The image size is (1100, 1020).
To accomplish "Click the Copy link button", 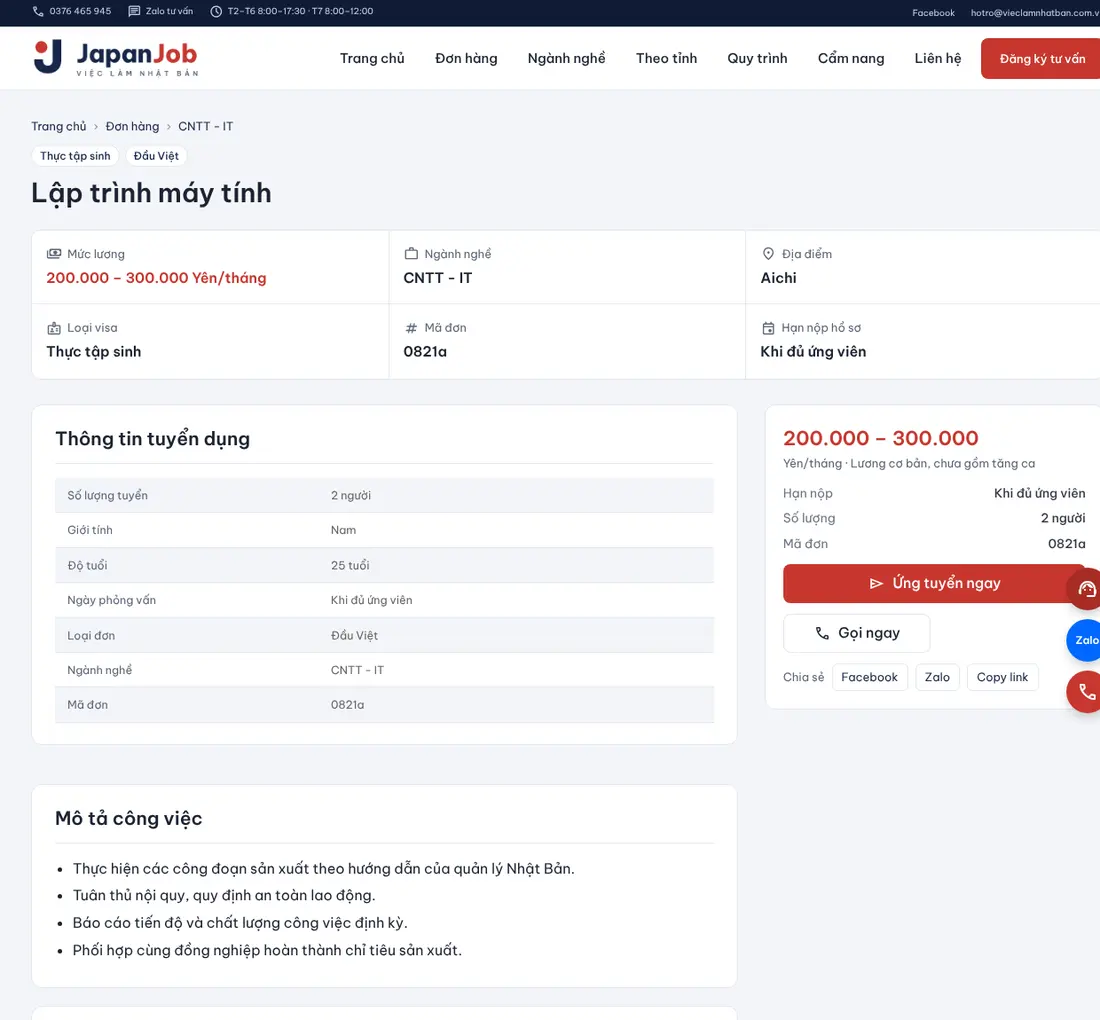I will tap(1002, 677).
